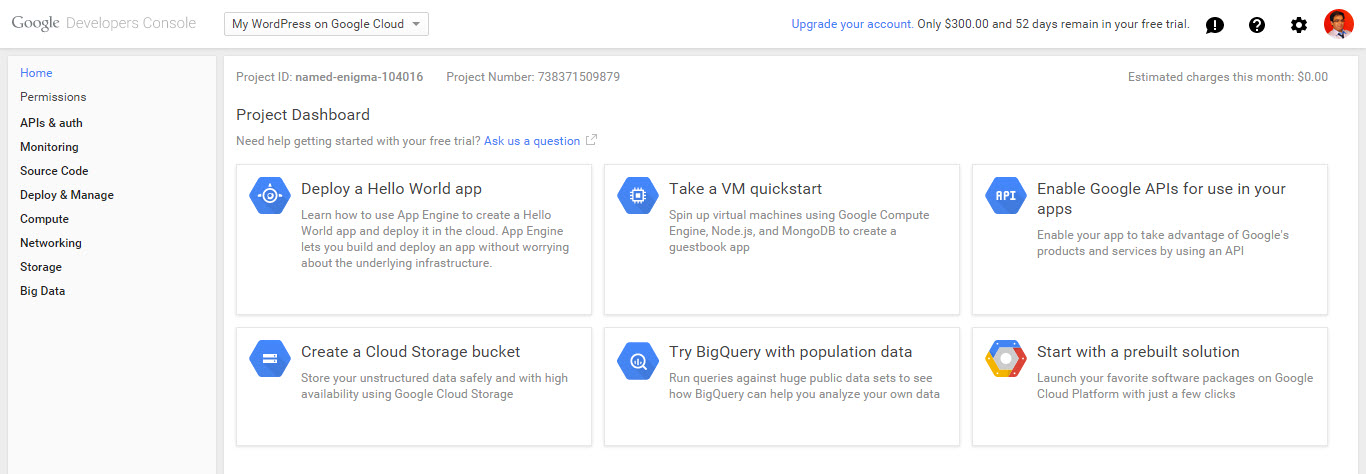Expand the Networking section
Image resolution: width=1366 pixels, height=474 pixels.
click(51, 243)
